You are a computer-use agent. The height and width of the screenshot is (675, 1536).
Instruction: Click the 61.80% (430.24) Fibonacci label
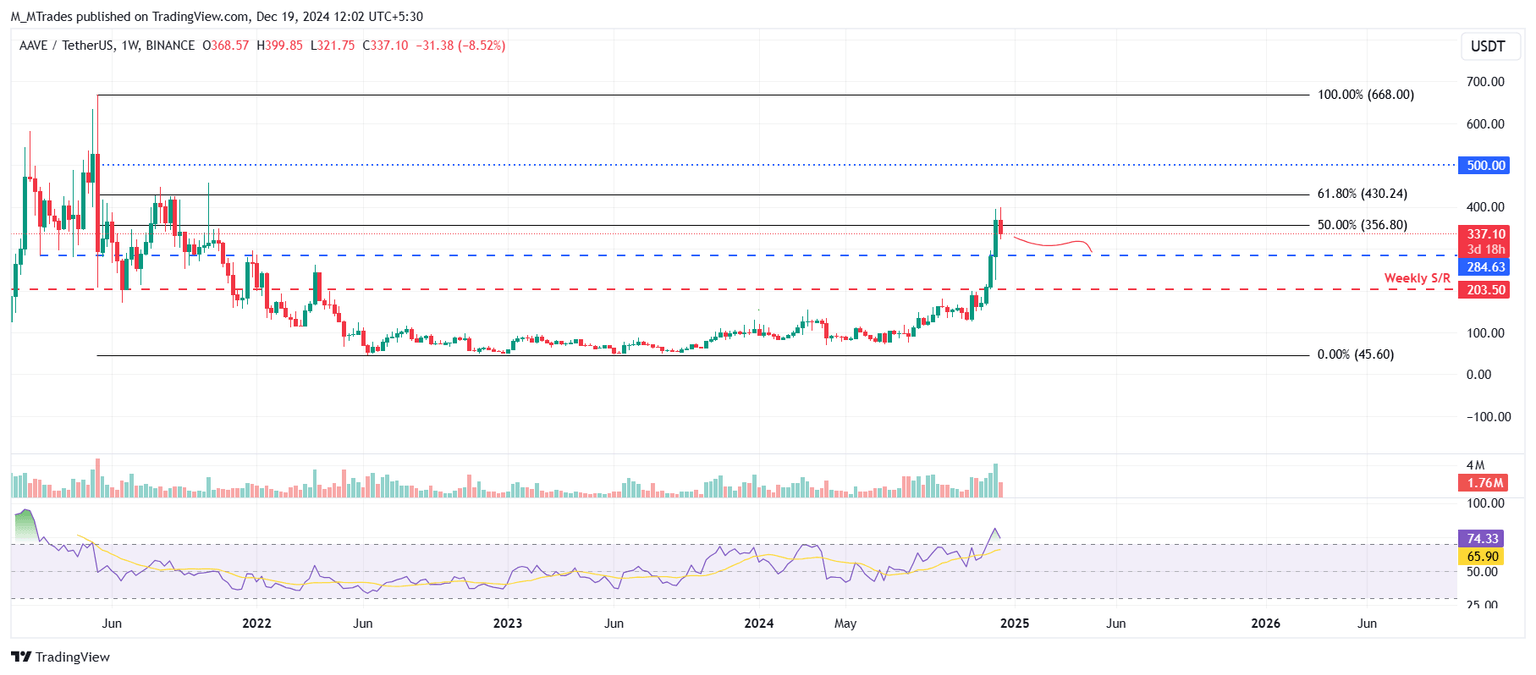(x=1361, y=194)
